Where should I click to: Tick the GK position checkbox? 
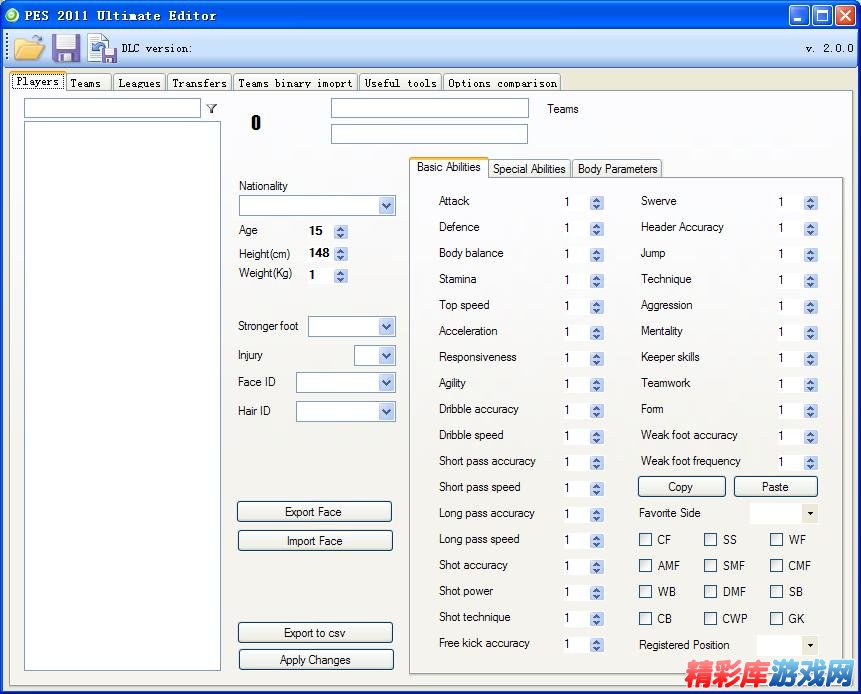click(x=776, y=618)
